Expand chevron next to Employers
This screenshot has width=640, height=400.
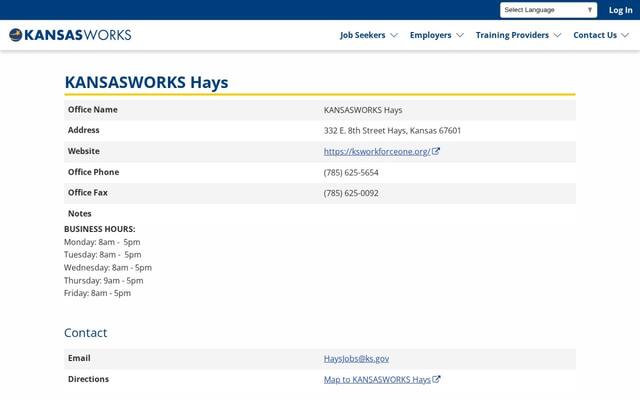pyautogui.click(x=460, y=36)
